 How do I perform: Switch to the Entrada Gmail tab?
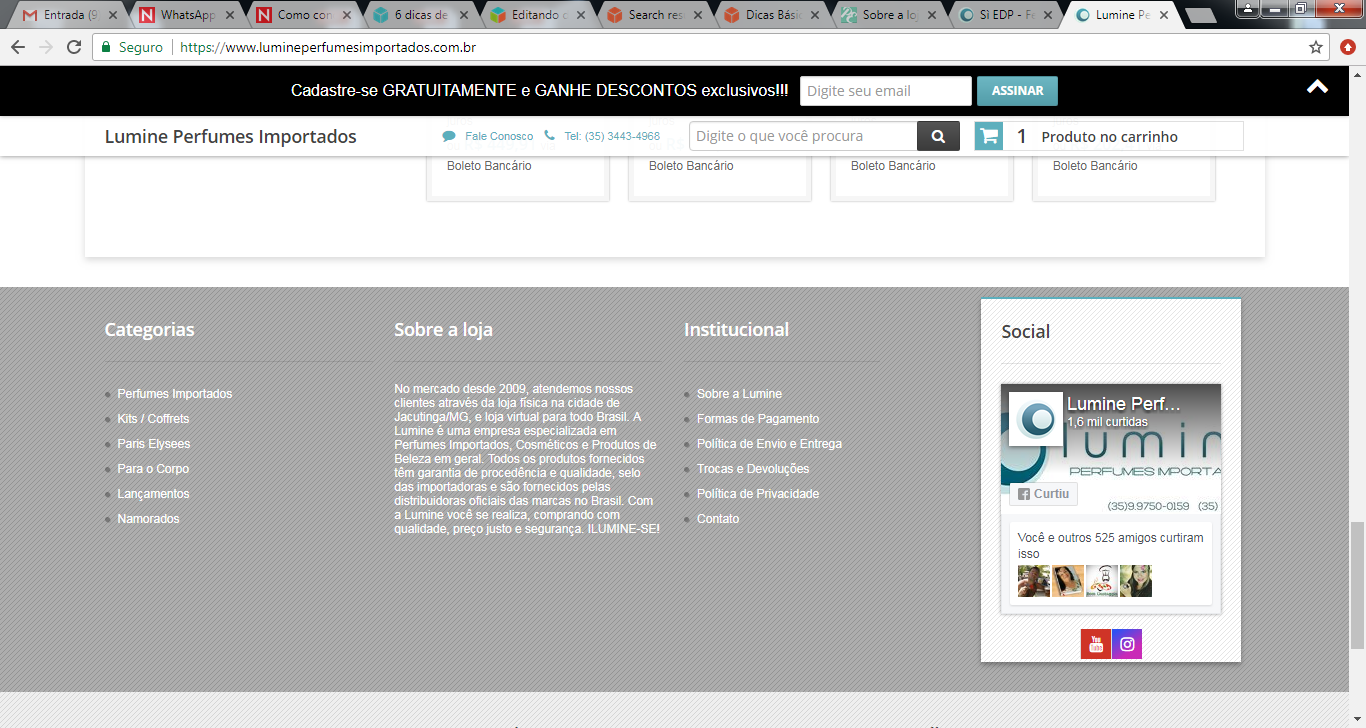pyautogui.click(x=70, y=15)
